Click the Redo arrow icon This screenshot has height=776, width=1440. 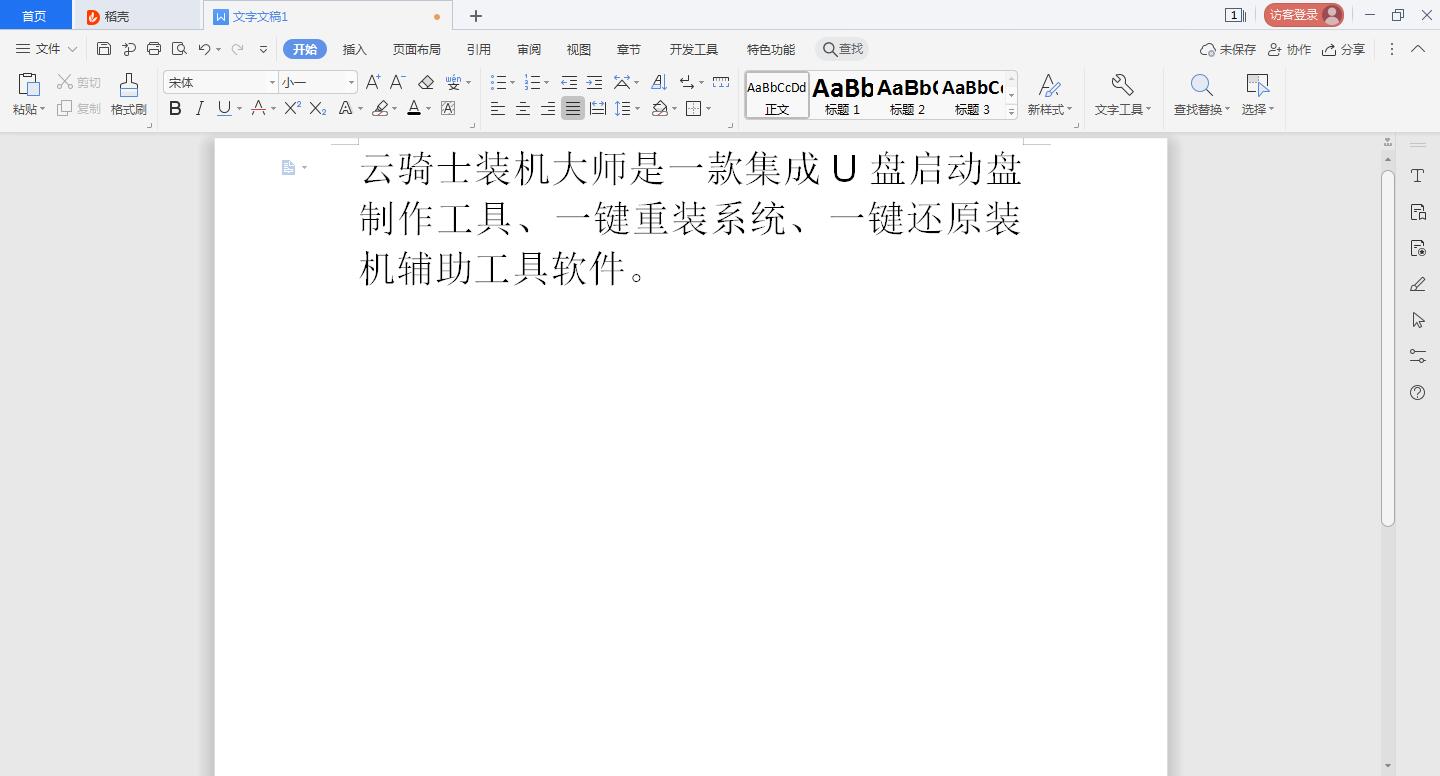(238, 49)
